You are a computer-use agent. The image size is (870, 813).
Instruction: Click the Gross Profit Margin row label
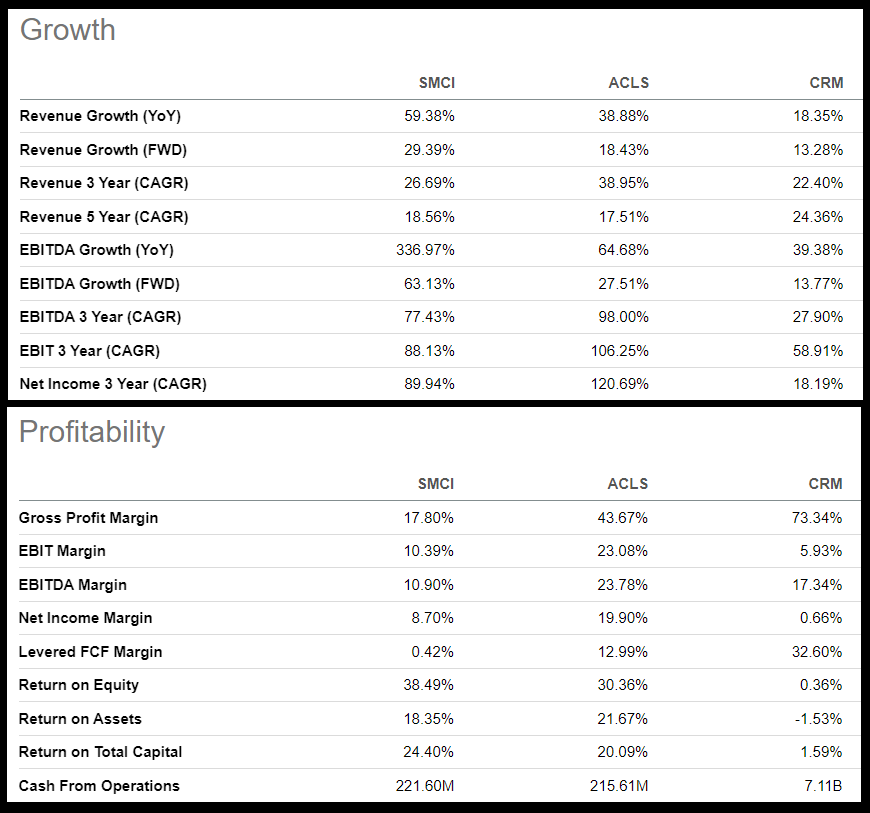(x=89, y=518)
